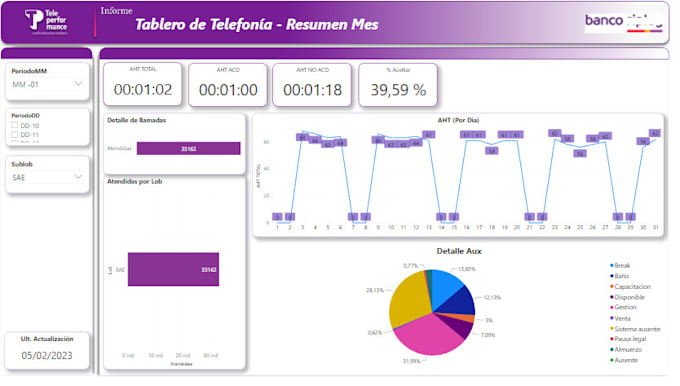
Task: Click the Informe label in header
Action: [116, 11]
